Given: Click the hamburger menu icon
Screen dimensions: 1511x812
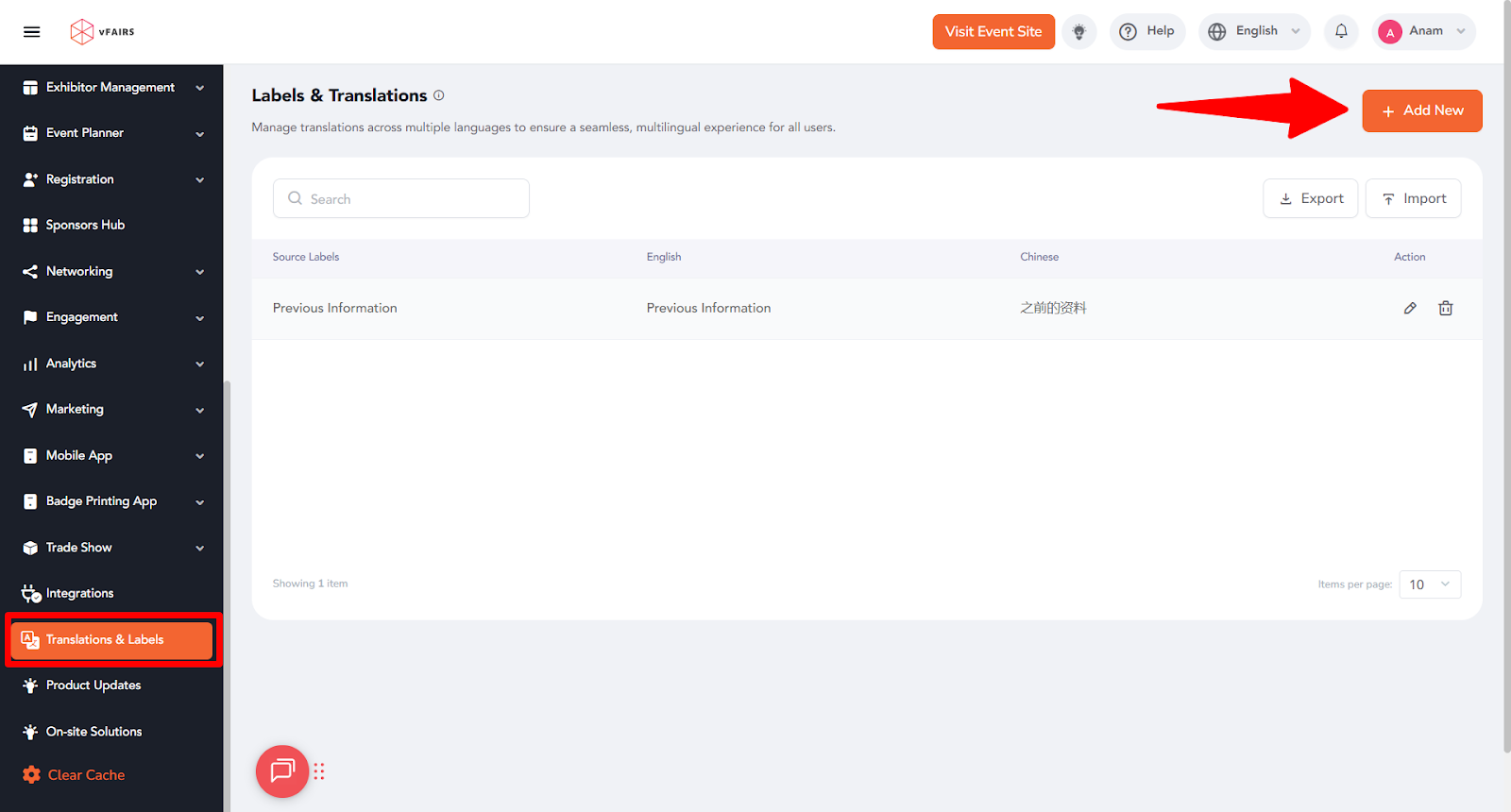Looking at the screenshot, I should tap(31, 32).
